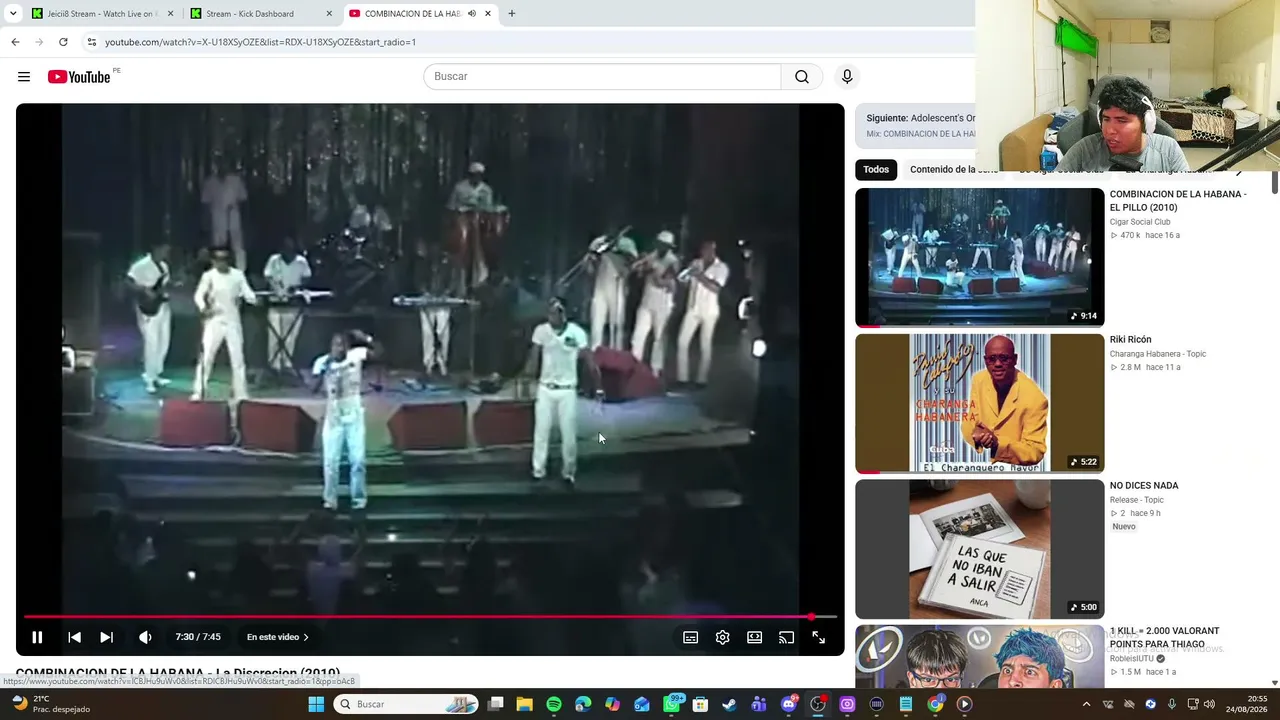Screen dimensions: 1280x720
Task: Close the 'Stream - Kick Dashboard' tab
Action: tap(329, 14)
